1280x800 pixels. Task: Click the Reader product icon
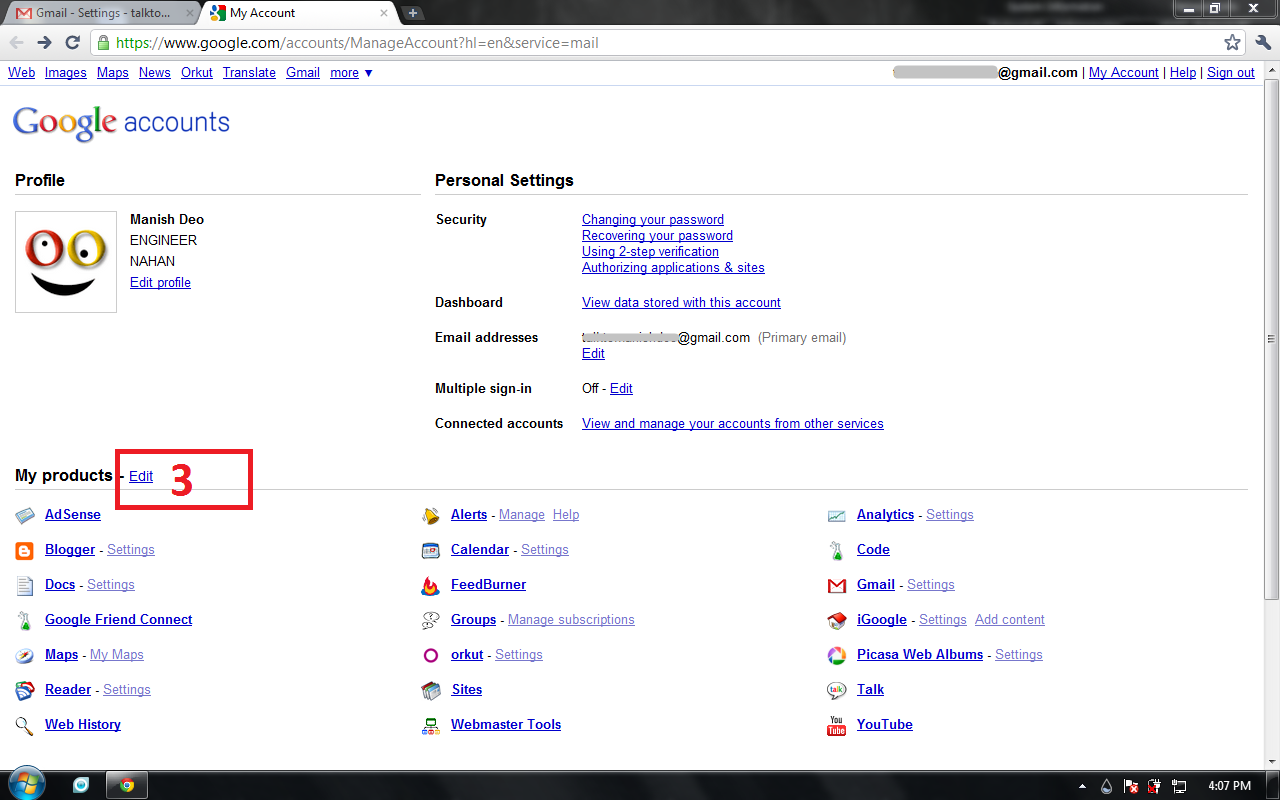(x=25, y=690)
